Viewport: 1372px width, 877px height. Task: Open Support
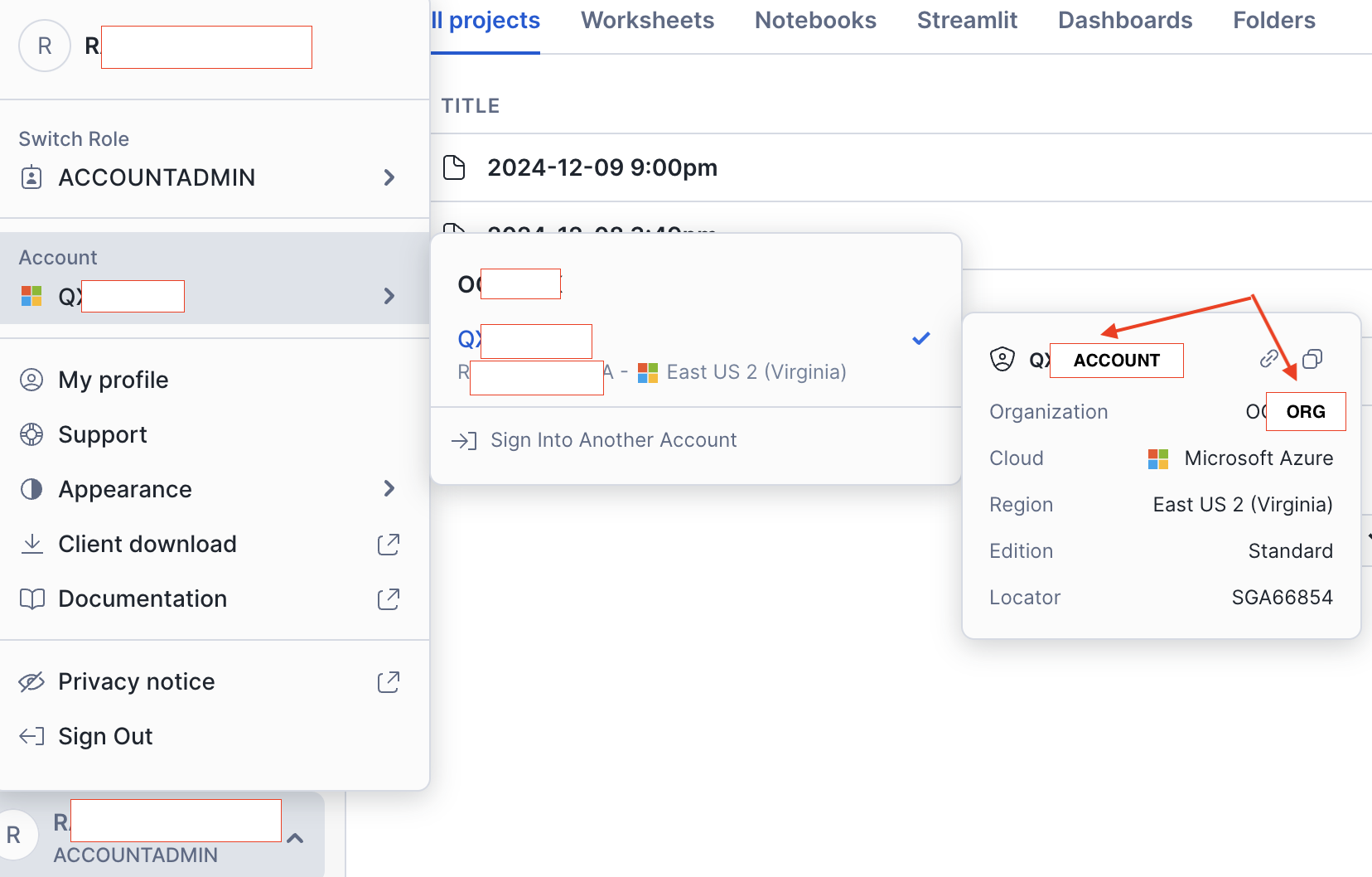[x=103, y=434]
